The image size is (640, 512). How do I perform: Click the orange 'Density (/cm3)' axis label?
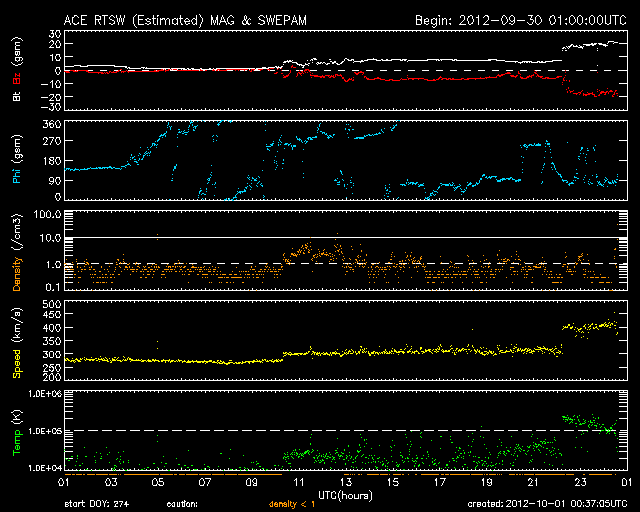[17, 252]
